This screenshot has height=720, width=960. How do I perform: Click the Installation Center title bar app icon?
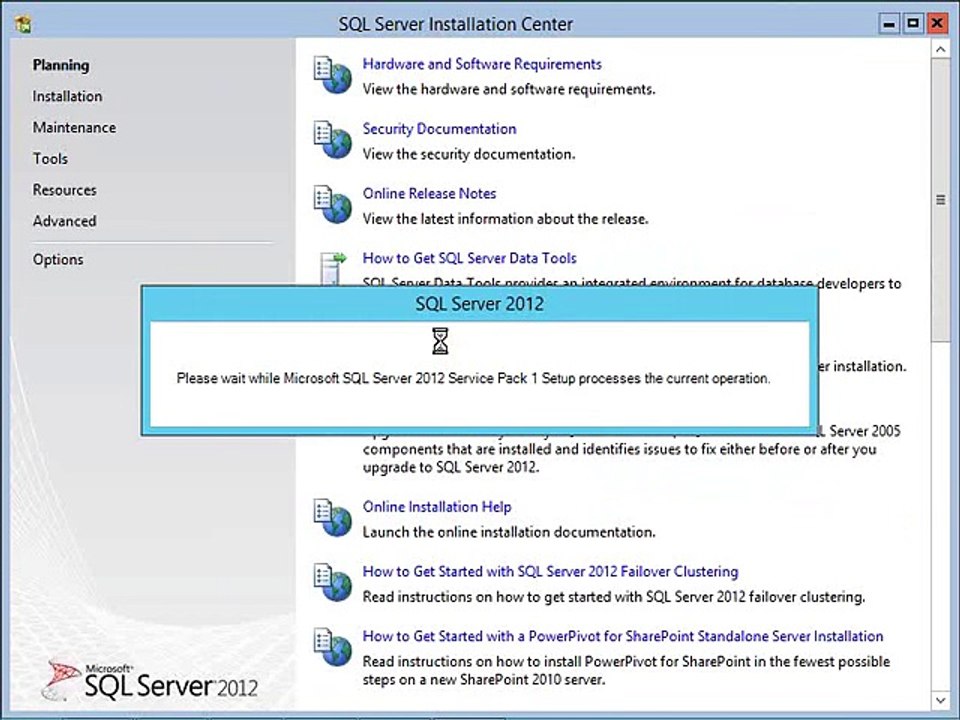pyautogui.click(x=23, y=24)
